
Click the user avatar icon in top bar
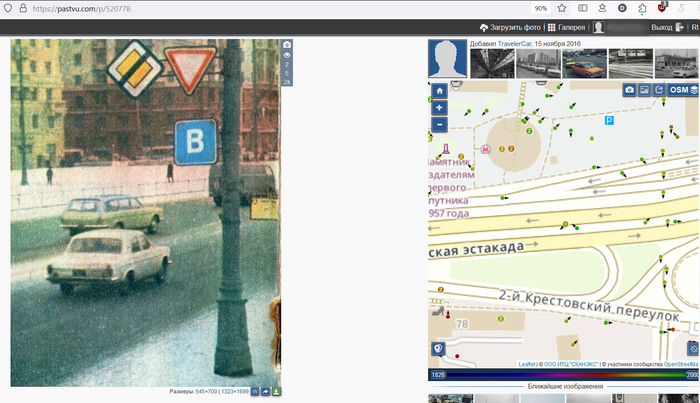tap(598, 27)
